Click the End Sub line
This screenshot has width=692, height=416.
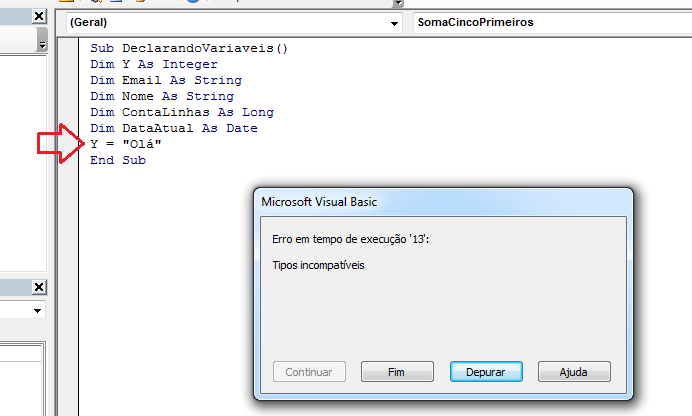pos(117,160)
